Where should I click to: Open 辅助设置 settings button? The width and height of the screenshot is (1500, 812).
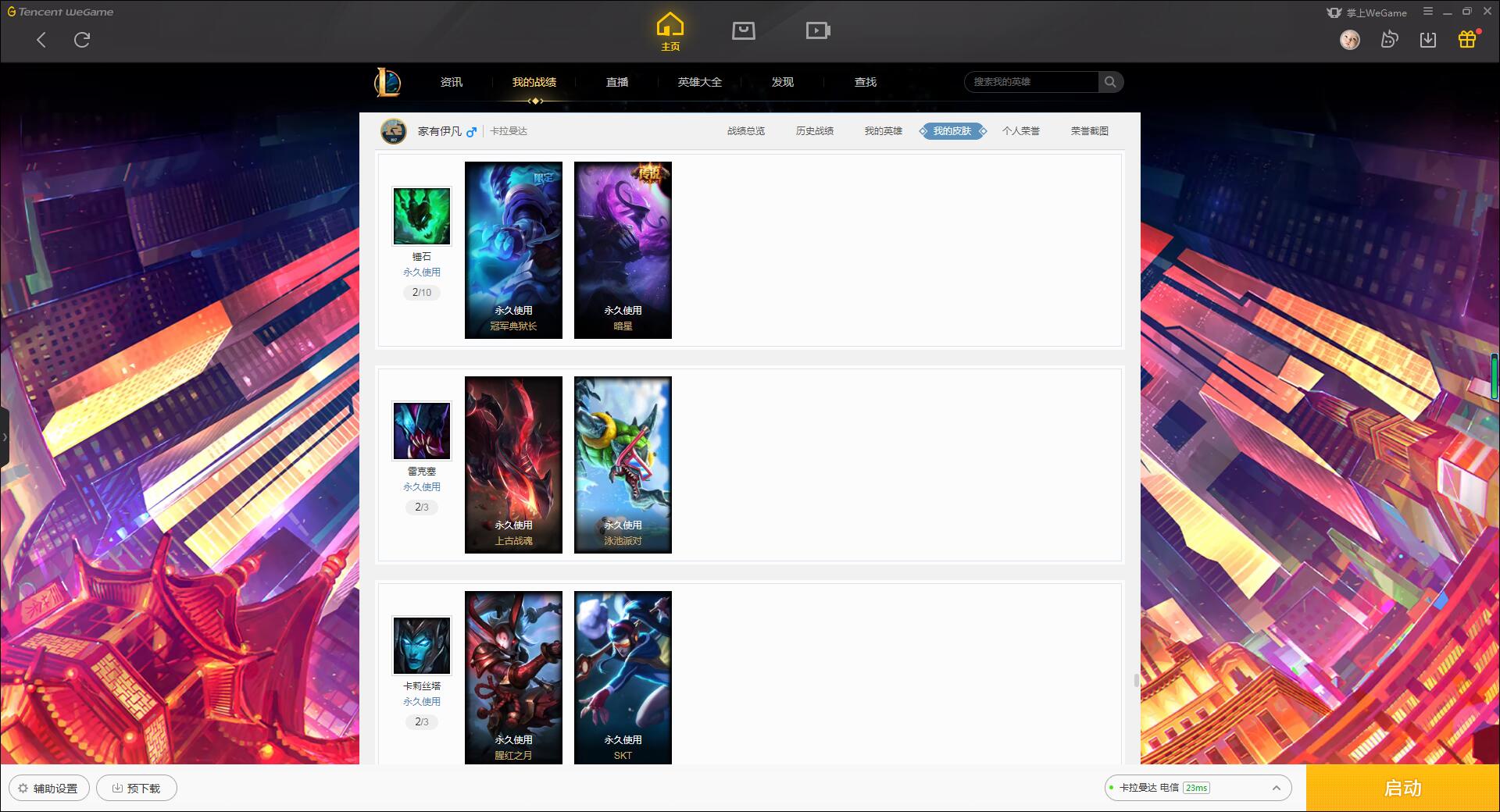[49, 789]
